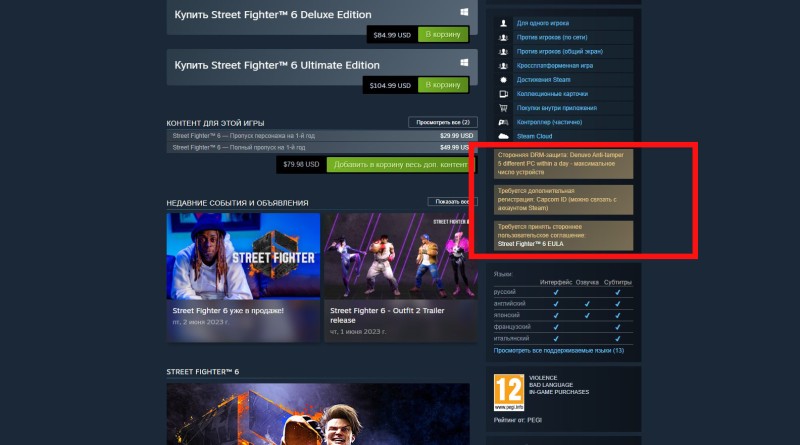800x445 pixels.
Task: Open 'Покупки внутри приложения' link
Action: 557,108
